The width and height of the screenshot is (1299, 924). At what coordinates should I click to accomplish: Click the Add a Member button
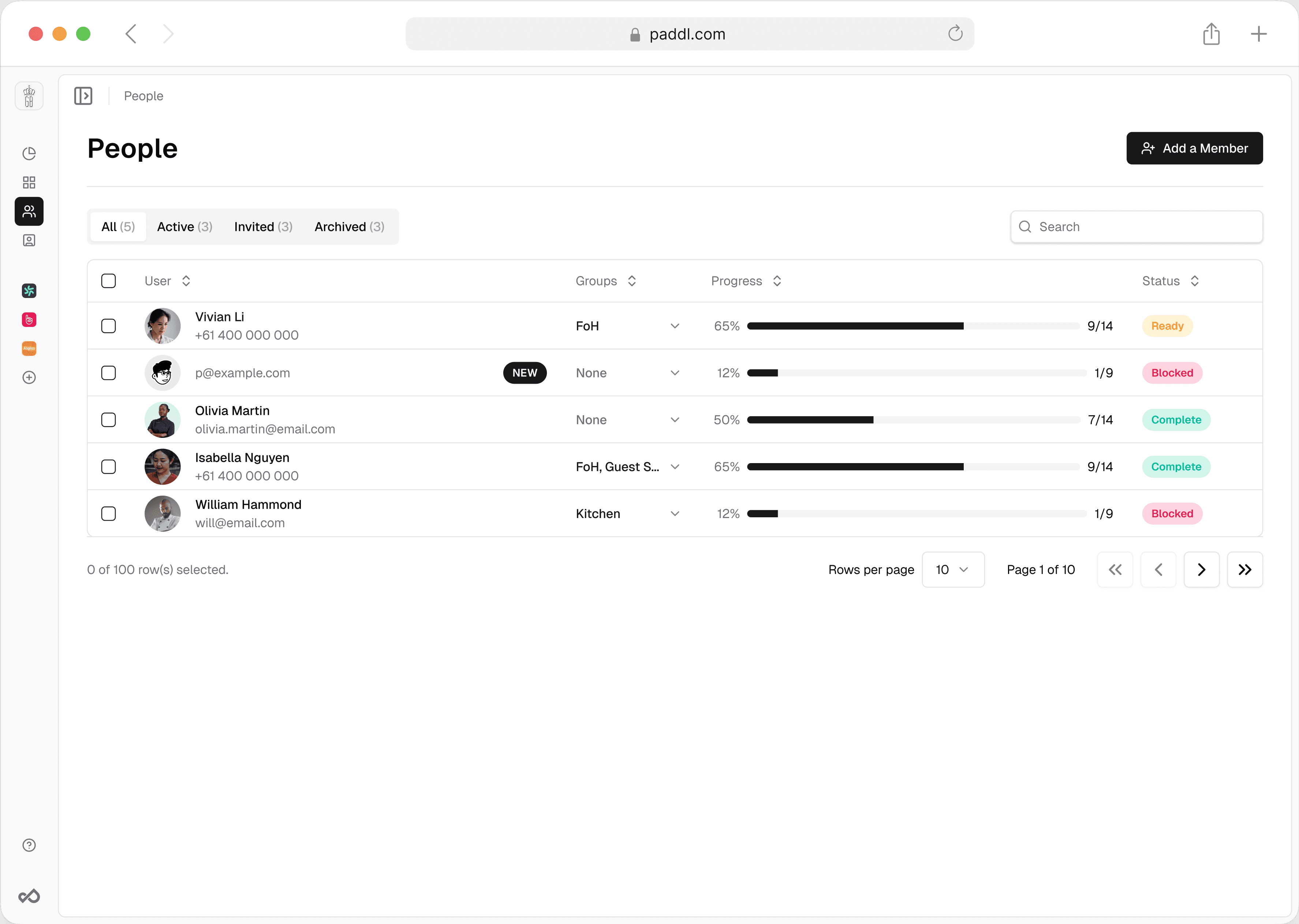click(1194, 148)
